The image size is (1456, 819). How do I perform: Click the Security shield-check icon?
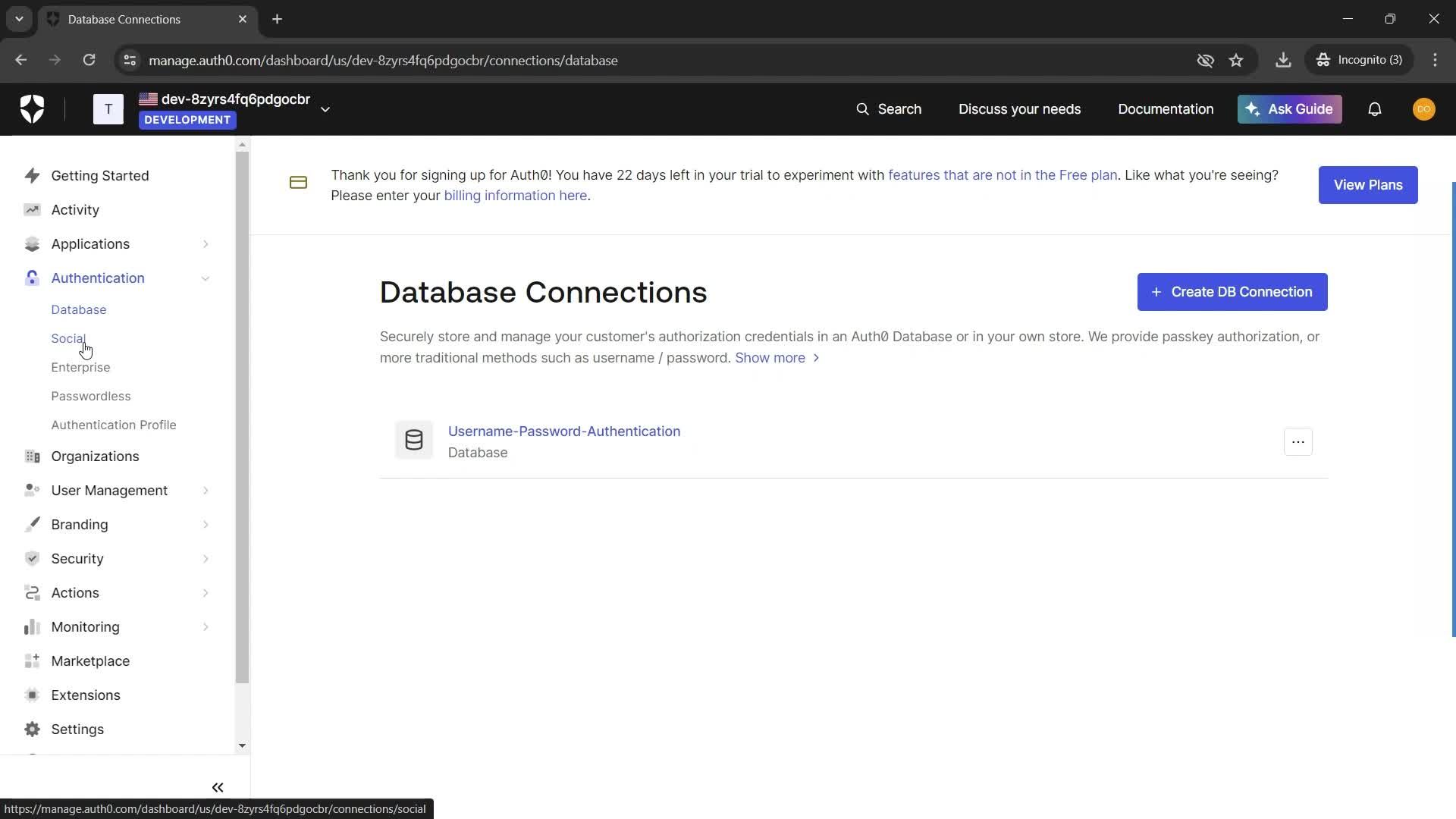32,559
